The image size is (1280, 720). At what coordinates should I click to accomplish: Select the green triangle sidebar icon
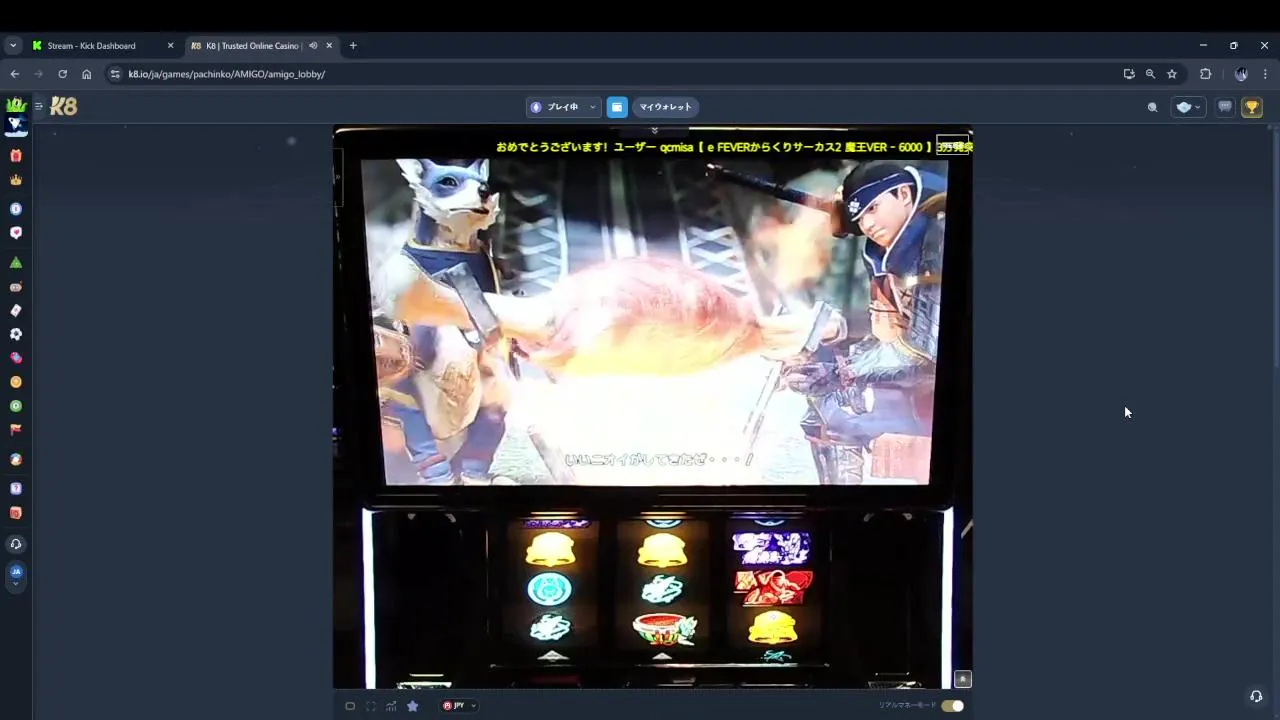[16, 263]
